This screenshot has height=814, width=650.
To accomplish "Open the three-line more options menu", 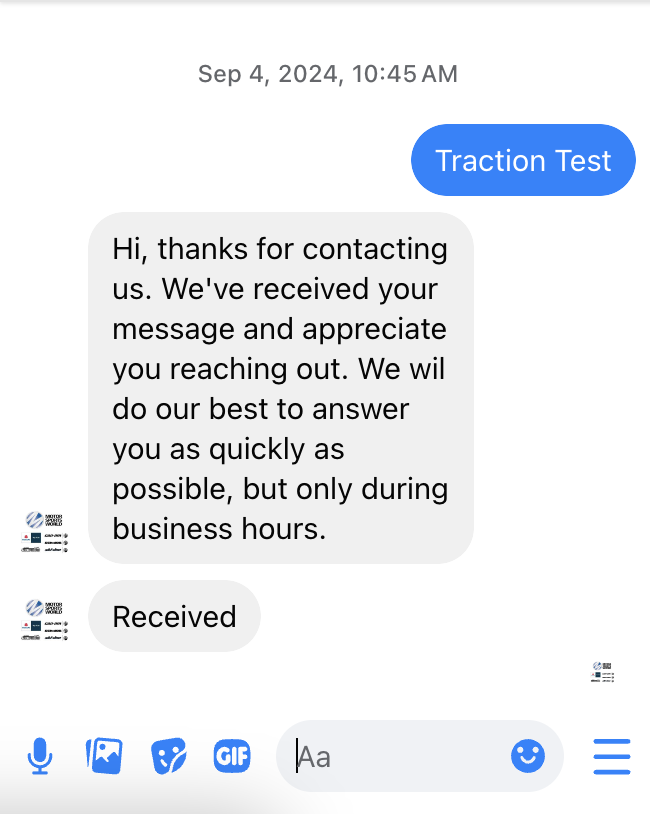I will pos(612,756).
